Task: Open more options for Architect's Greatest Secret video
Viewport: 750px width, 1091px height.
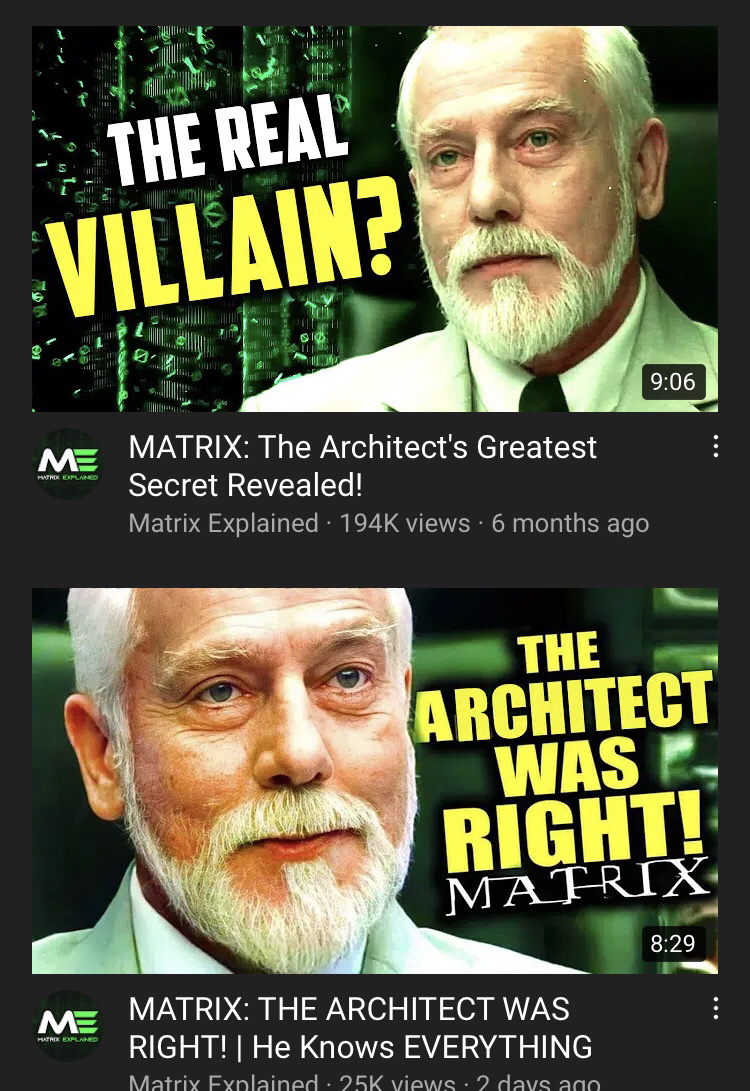Action: click(715, 447)
